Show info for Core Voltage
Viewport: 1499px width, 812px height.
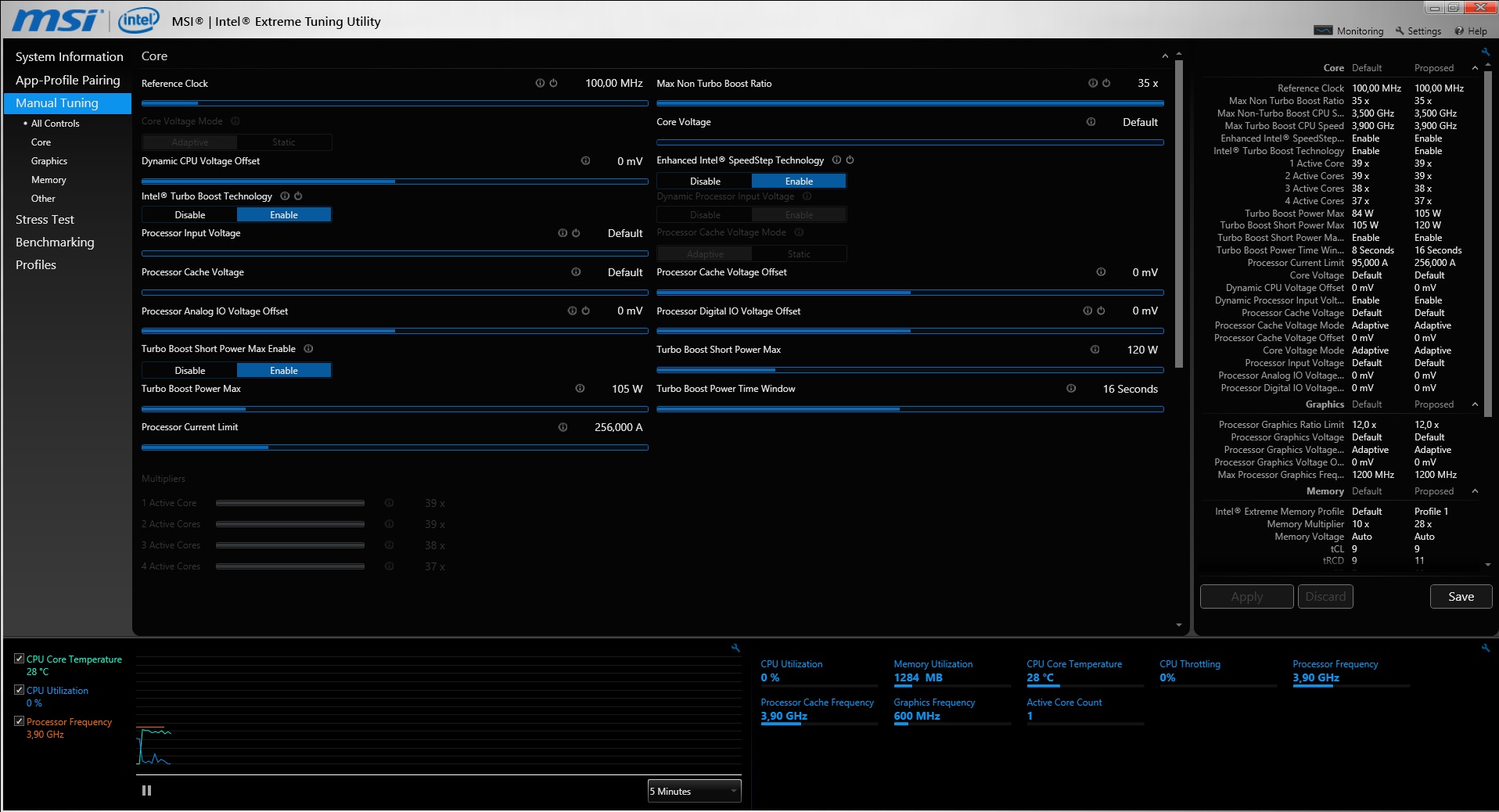[x=1091, y=122]
